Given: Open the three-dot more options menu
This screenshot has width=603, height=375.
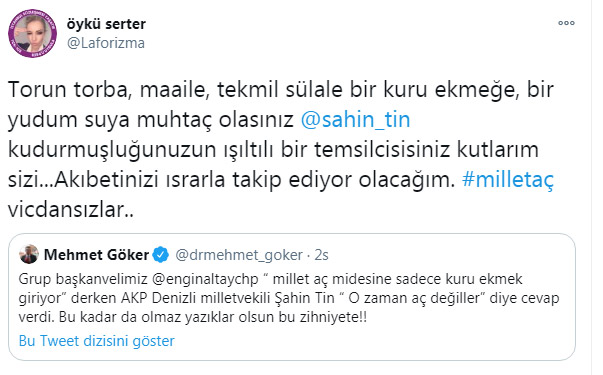Looking at the screenshot, I should (x=566, y=23).
